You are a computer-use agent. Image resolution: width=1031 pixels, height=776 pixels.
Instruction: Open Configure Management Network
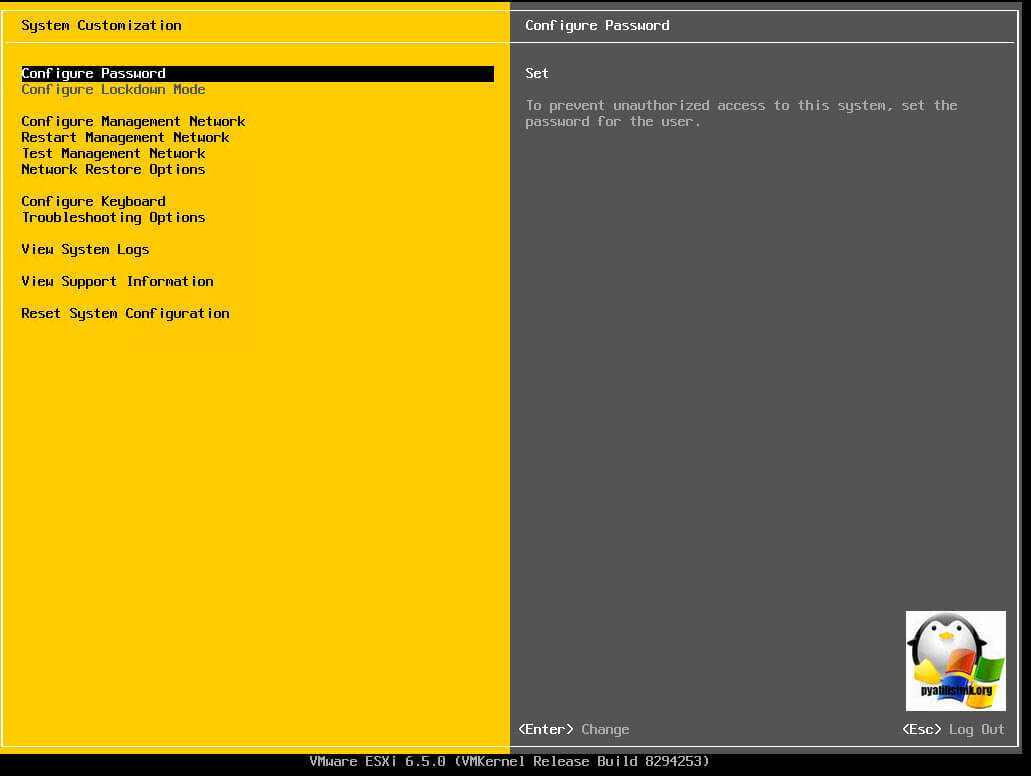tap(133, 121)
